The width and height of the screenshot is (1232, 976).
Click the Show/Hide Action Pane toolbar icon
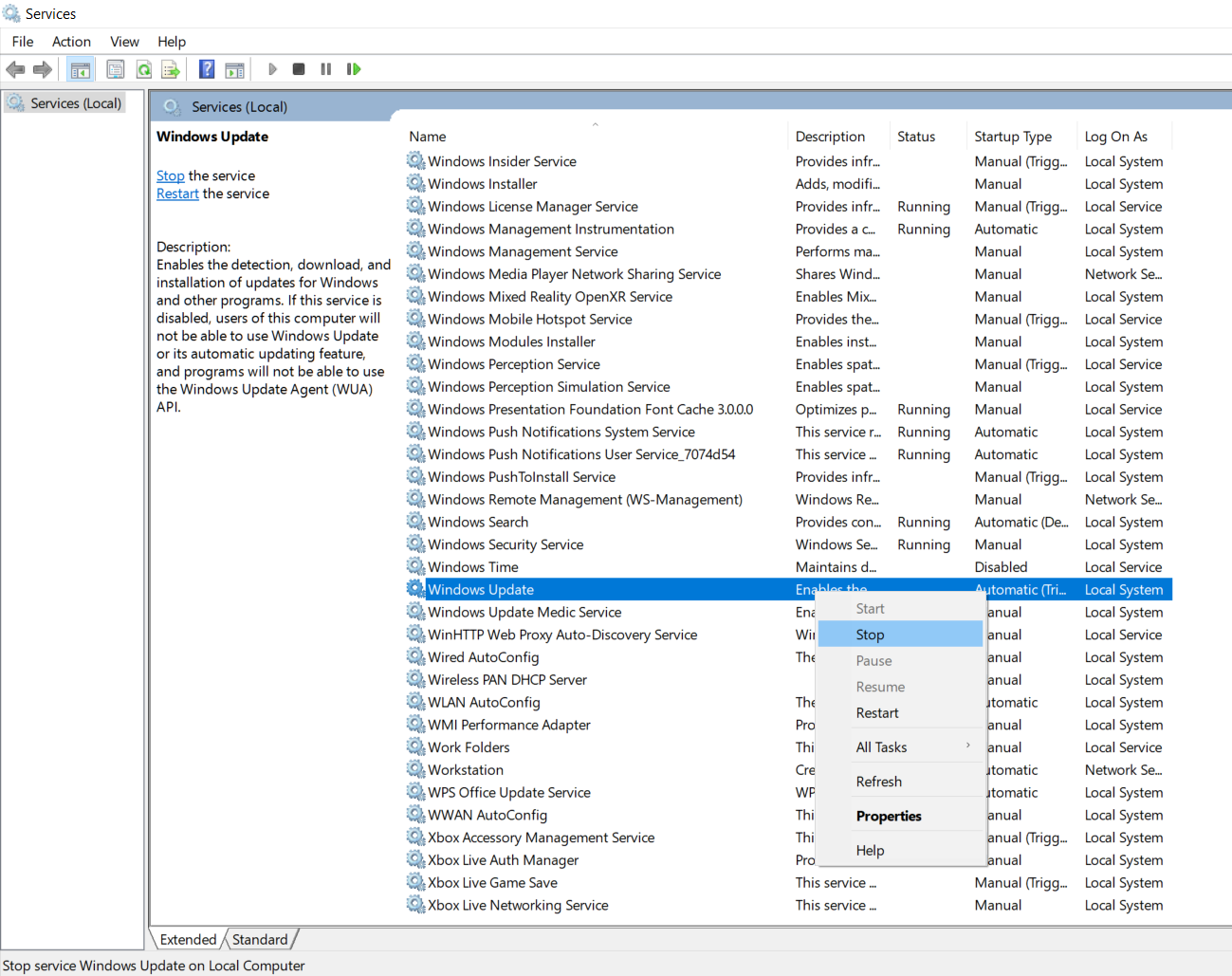(x=234, y=69)
